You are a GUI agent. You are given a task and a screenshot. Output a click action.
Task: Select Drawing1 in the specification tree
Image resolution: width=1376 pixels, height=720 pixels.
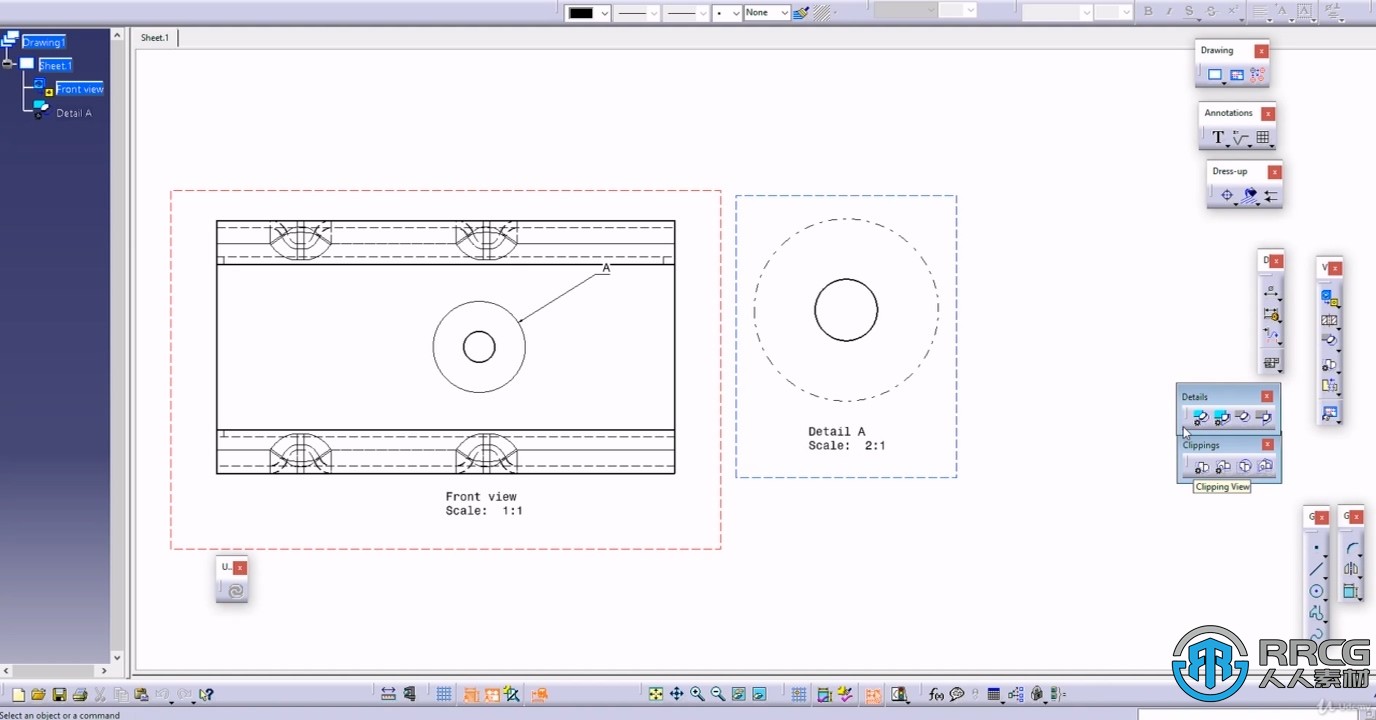point(44,42)
